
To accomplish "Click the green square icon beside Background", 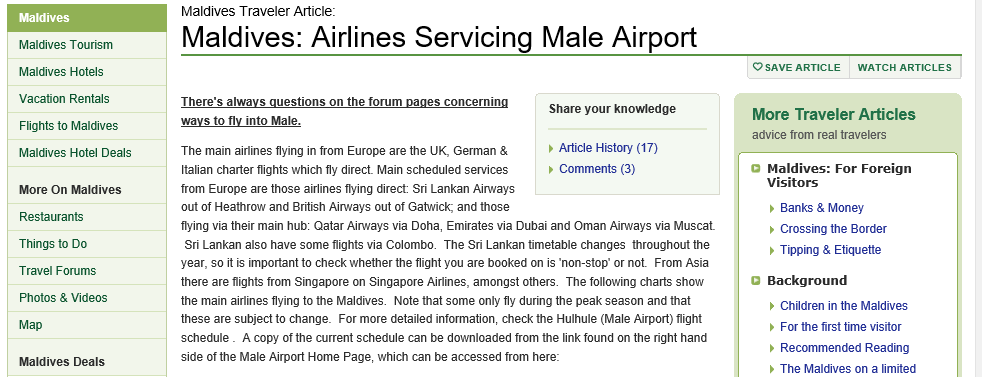I will click(x=756, y=281).
